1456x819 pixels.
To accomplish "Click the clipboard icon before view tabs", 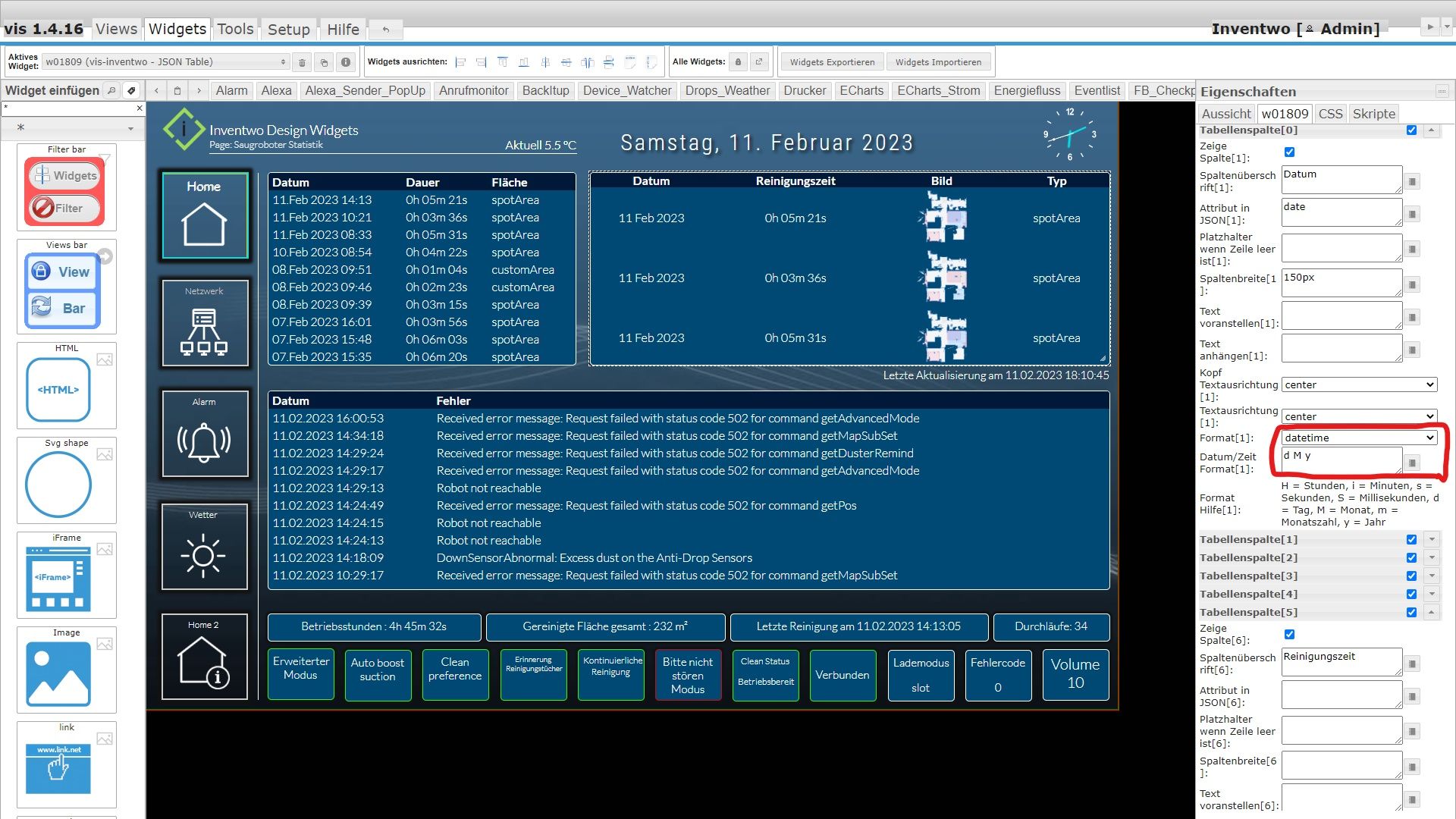I will 177,90.
